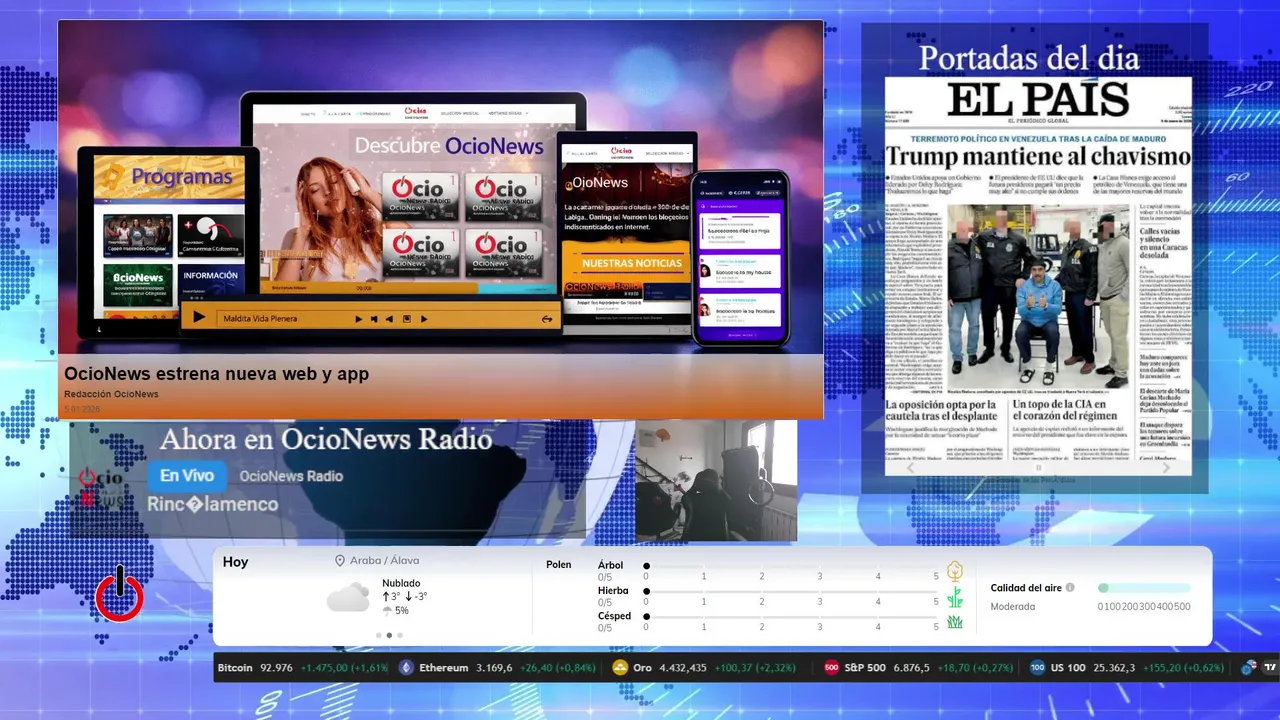This screenshot has height=720, width=1280.
Task: Open the S&P 500 quote label in ticker
Action: [x=865, y=668]
